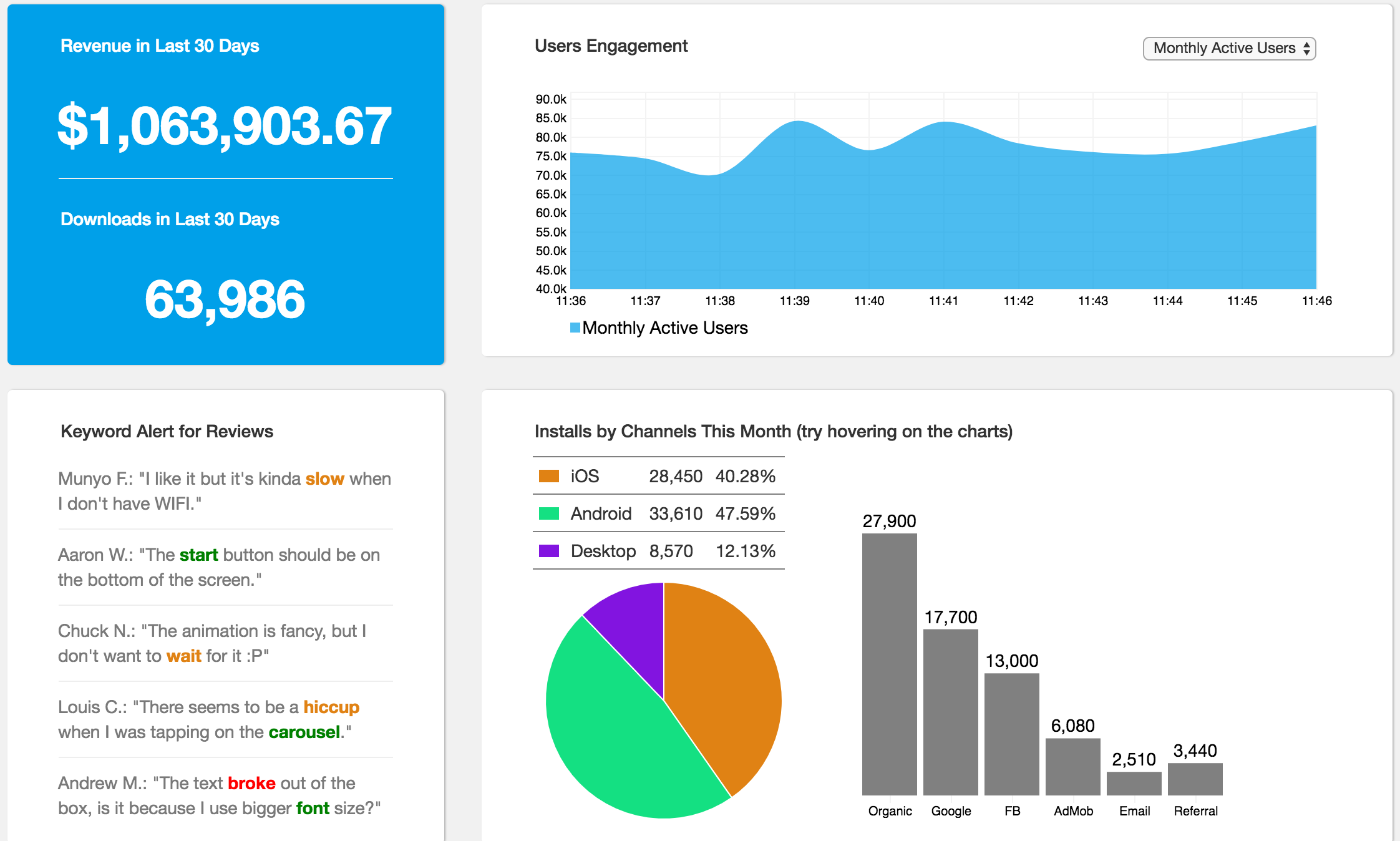Image resolution: width=1400 pixels, height=841 pixels.
Task: Click the revenue figure $1,063,903.67
Action: click(x=225, y=126)
